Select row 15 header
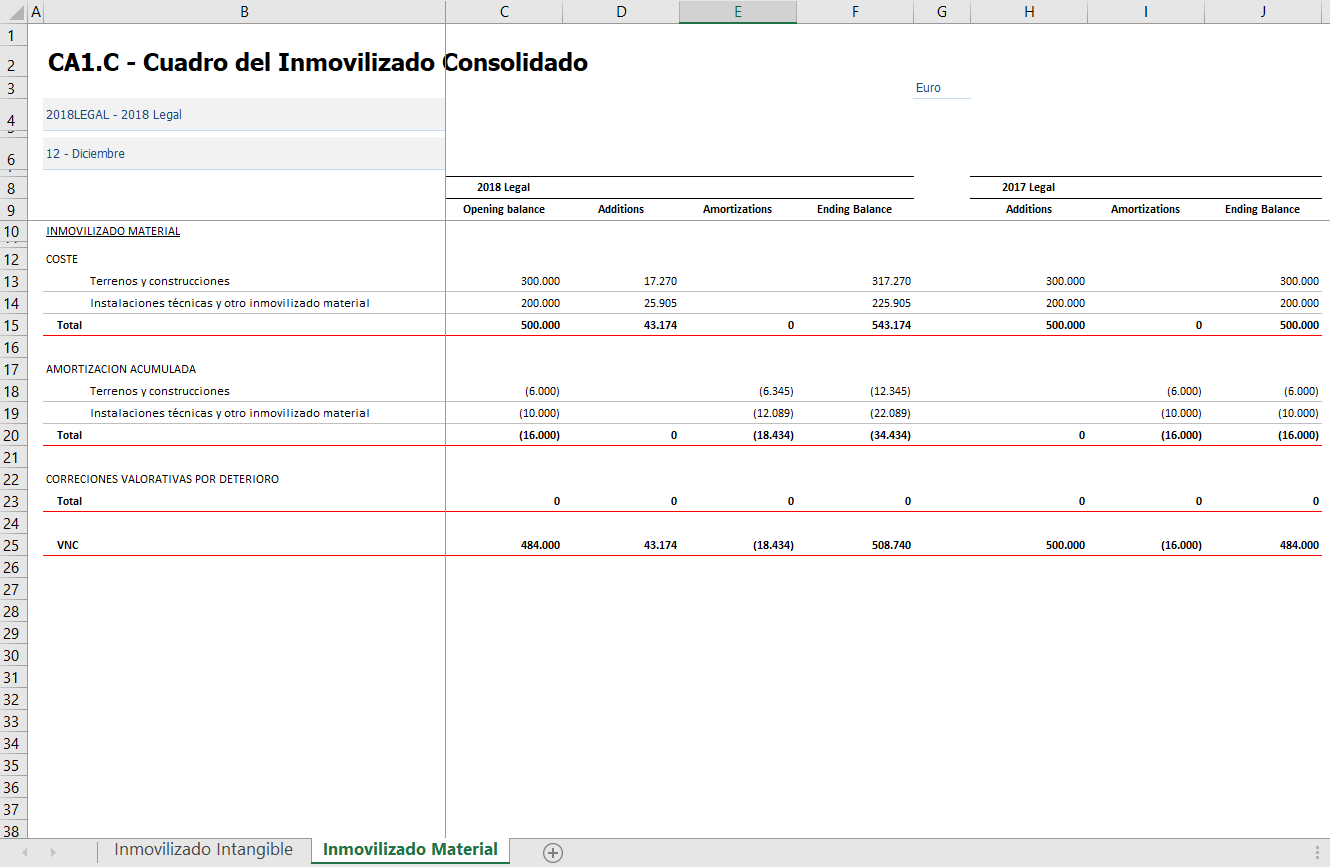This screenshot has height=867, width=1330. coord(14,325)
